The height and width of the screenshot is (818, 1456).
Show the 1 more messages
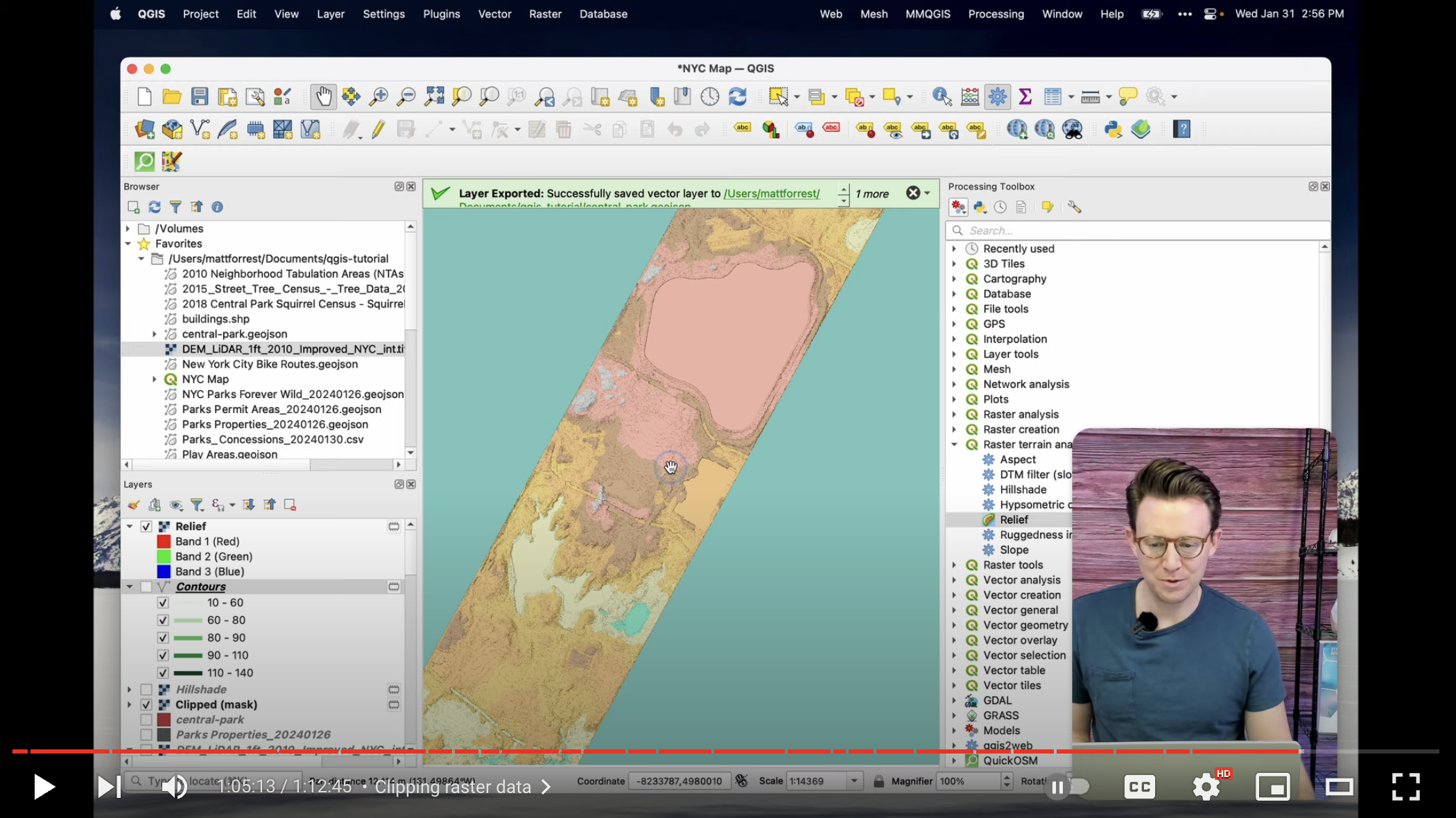[x=872, y=193]
